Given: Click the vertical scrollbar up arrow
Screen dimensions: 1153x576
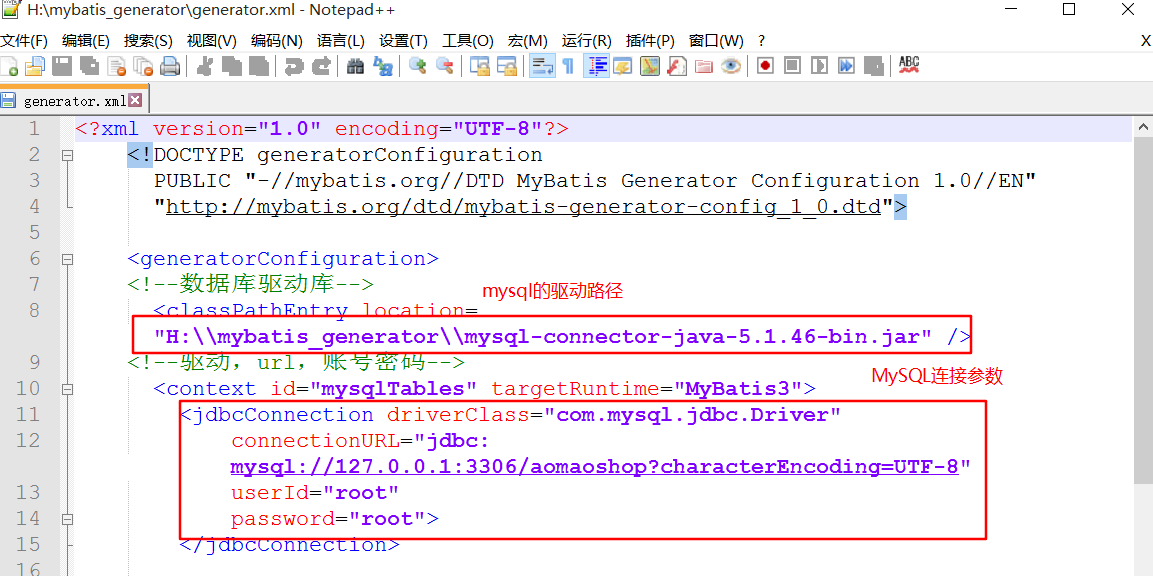Looking at the screenshot, I should click(x=1143, y=127).
